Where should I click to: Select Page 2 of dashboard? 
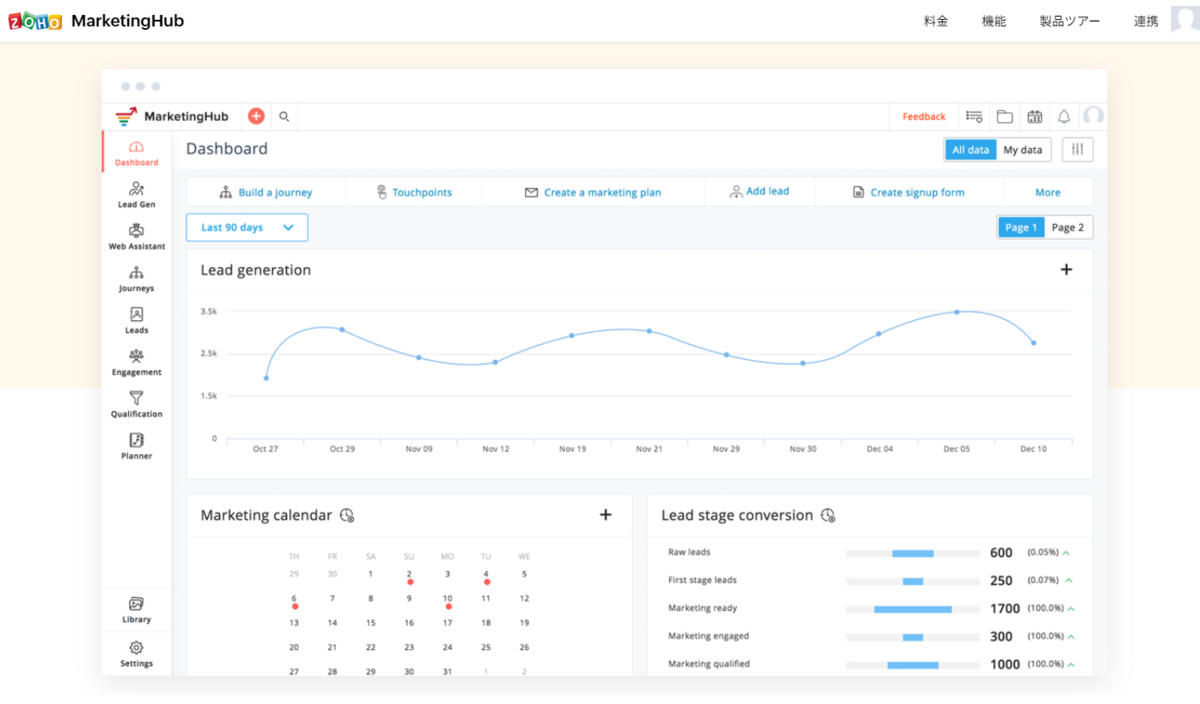click(x=1068, y=227)
